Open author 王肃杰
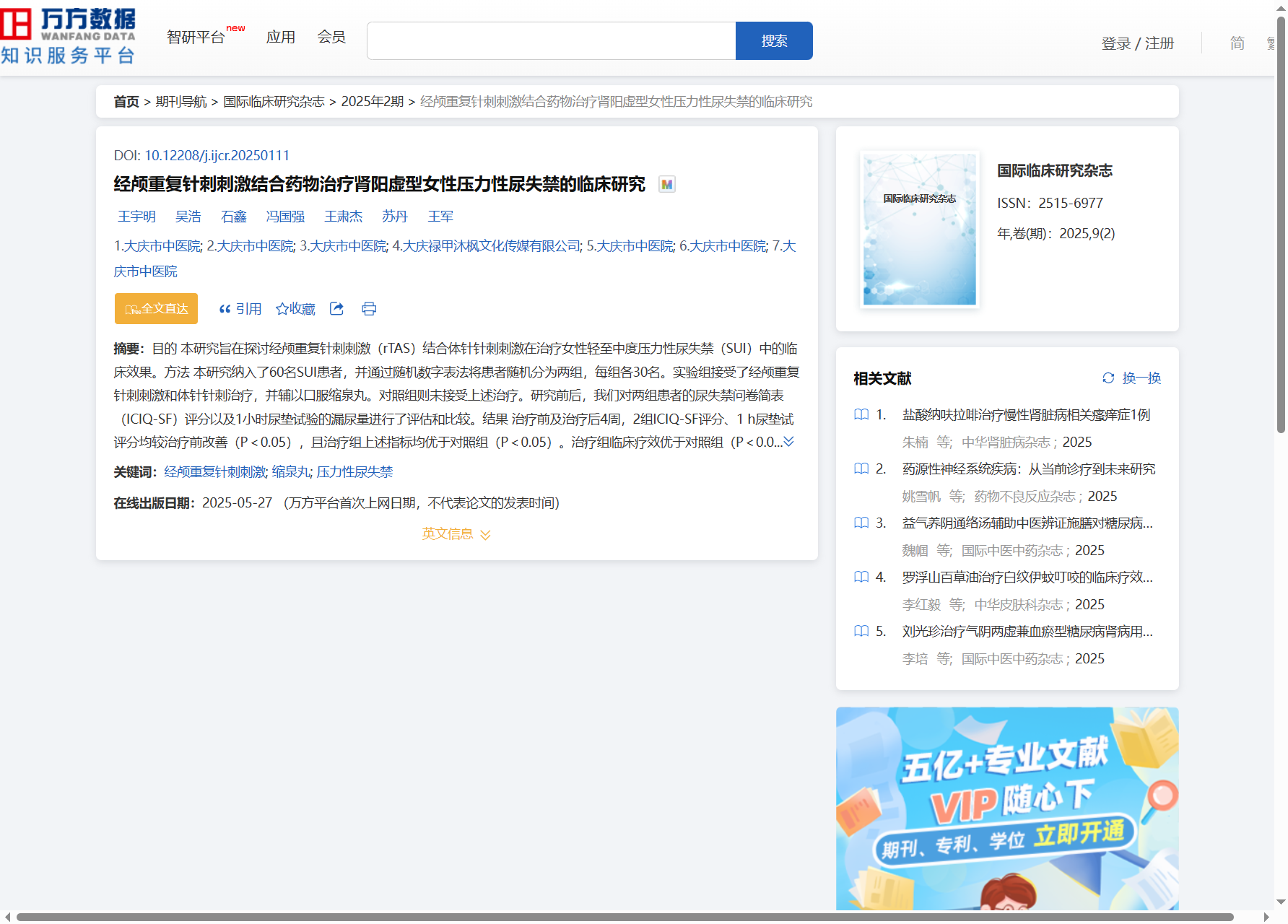The width and height of the screenshot is (1288, 924). [343, 217]
